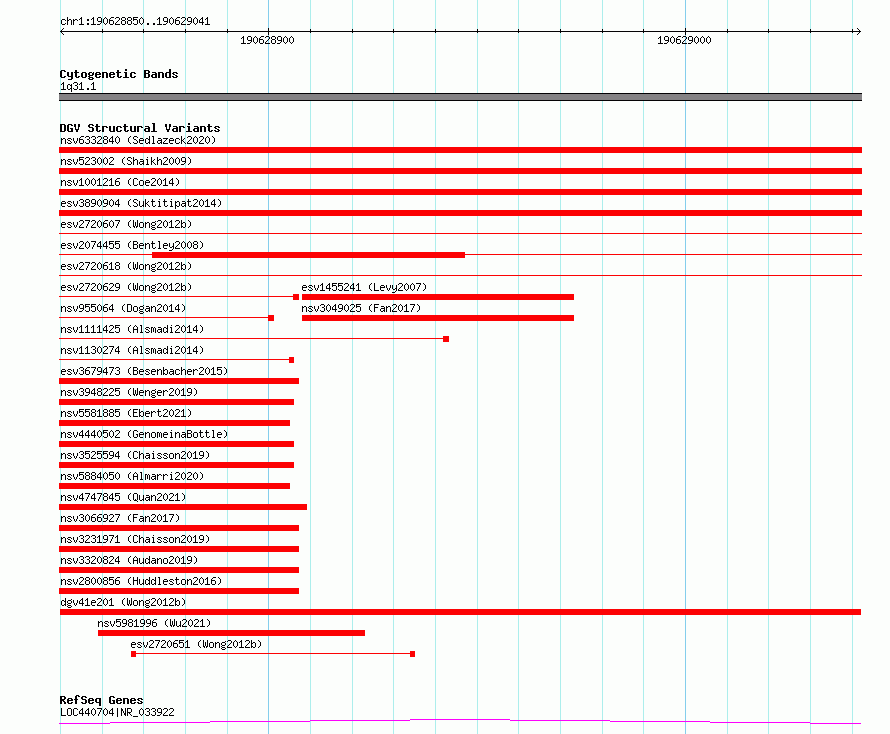Click esv2720629 (Wong2012b) variant label

tap(126, 287)
